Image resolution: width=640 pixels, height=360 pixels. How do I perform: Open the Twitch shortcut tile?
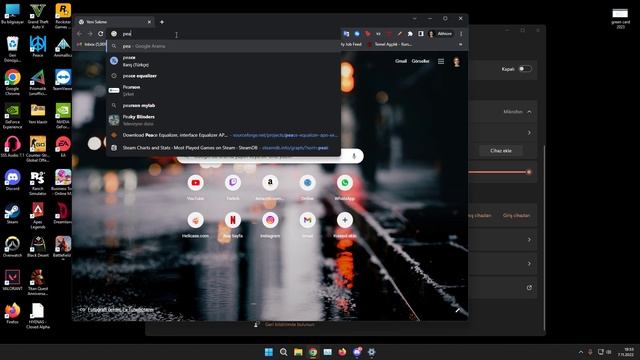[x=233, y=187]
